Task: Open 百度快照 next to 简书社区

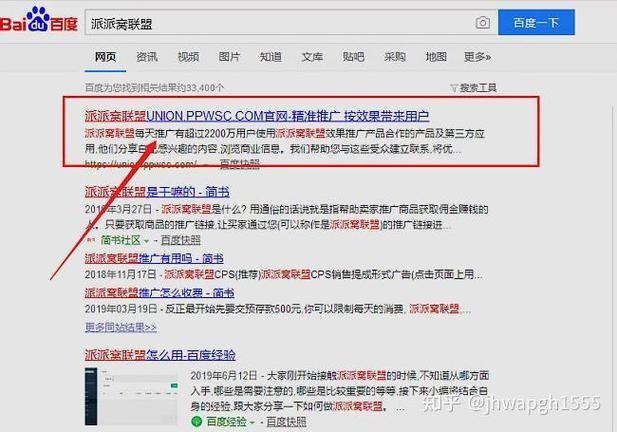Action: click(x=181, y=240)
